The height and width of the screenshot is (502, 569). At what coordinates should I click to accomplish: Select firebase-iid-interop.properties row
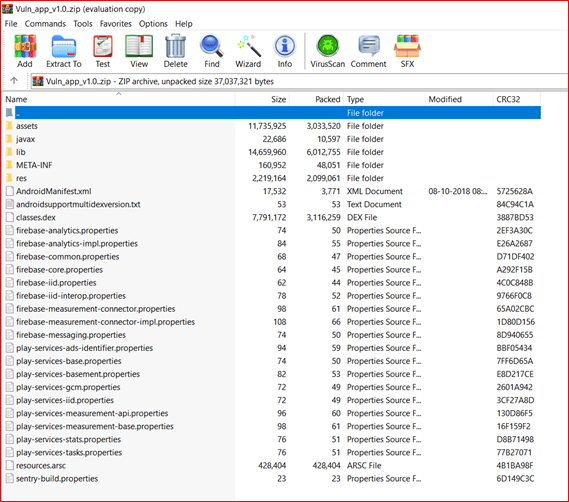[272, 296]
